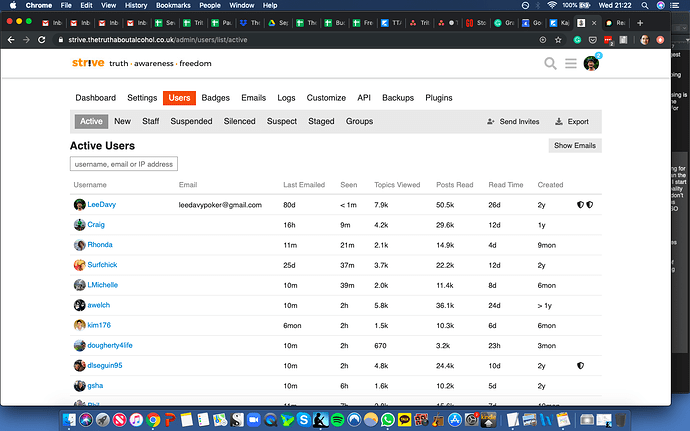Open a new Chrome tab with plus

point(640,23)
